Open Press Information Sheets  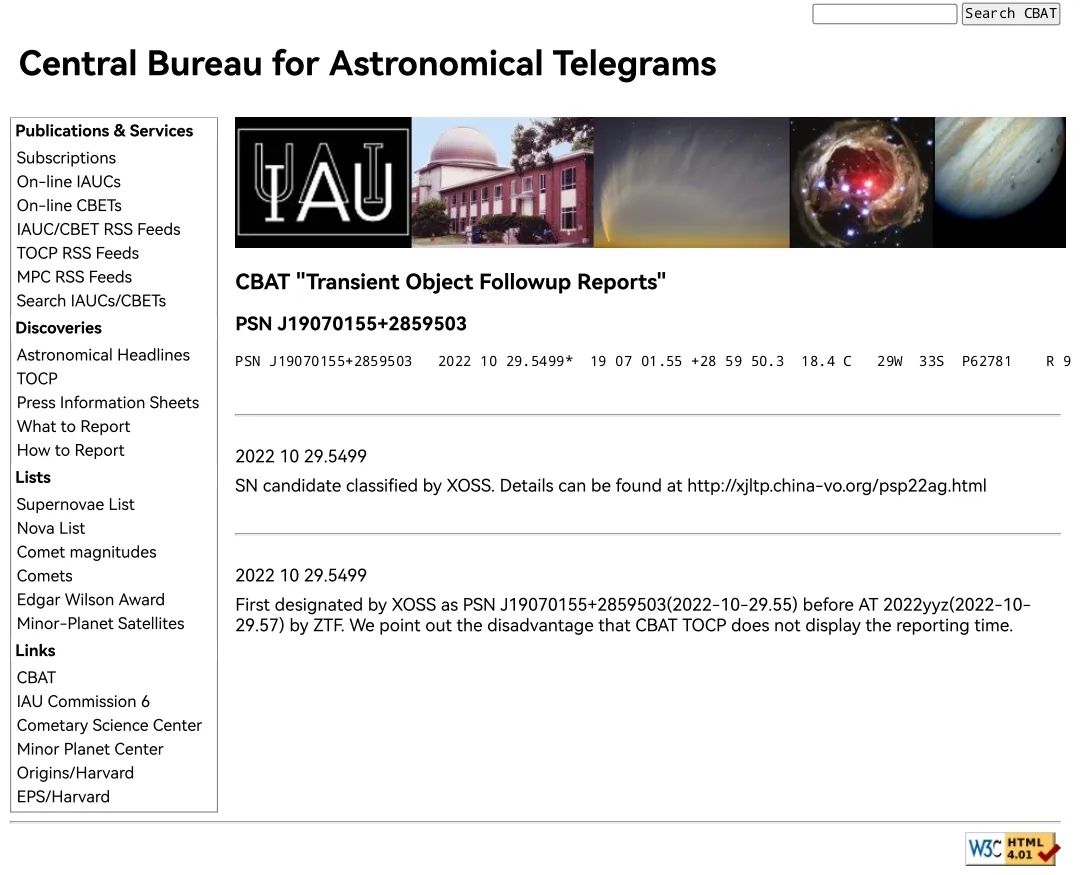(x=108, y=402)
